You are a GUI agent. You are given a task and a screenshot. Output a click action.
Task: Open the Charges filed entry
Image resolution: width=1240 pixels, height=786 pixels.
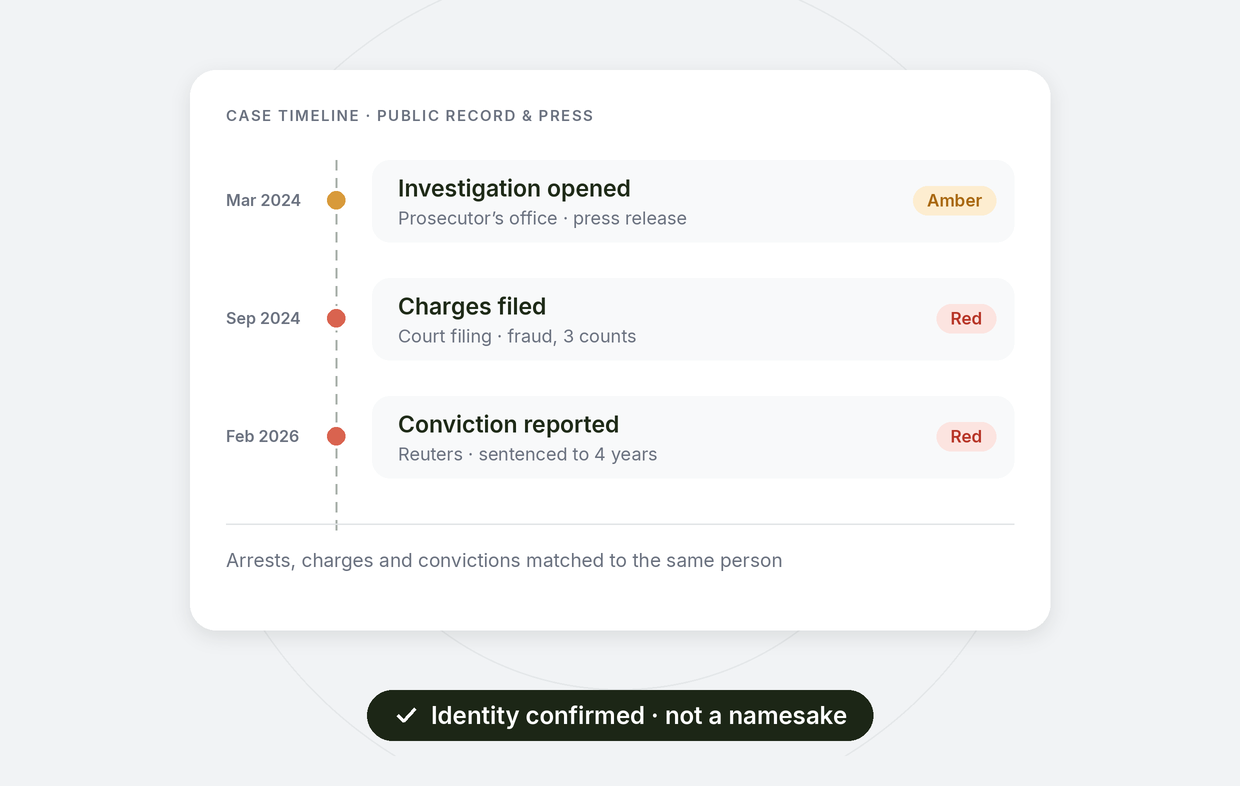(x=693, y=319)
